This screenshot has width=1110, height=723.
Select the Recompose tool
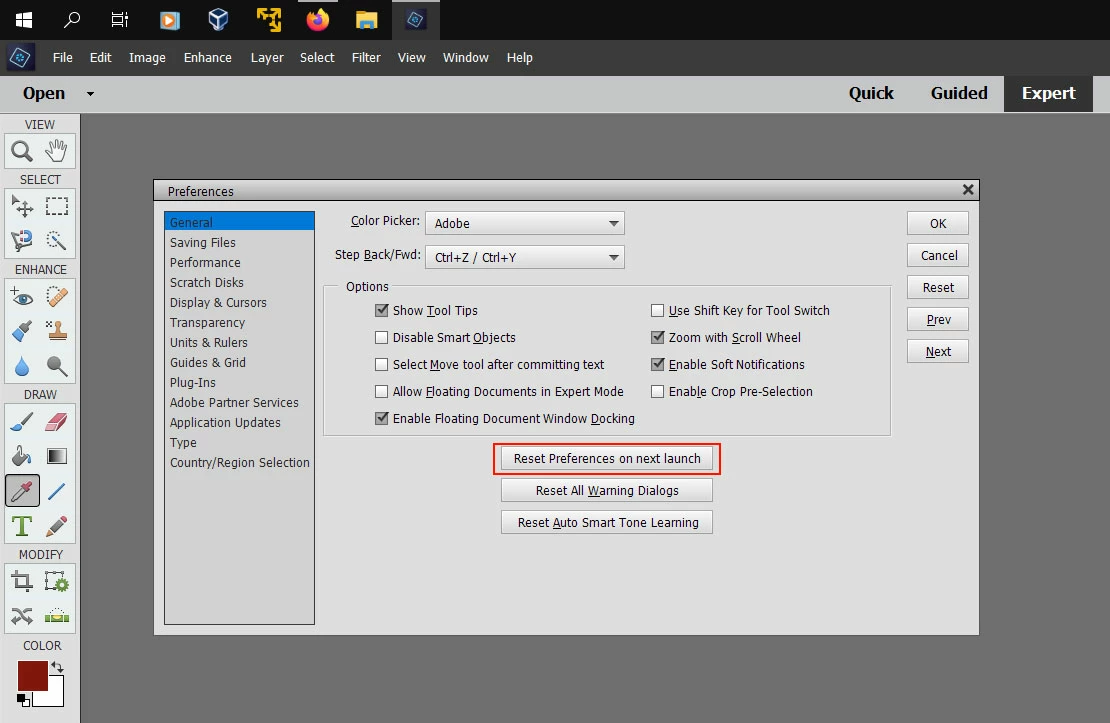[x=57, y=581]
